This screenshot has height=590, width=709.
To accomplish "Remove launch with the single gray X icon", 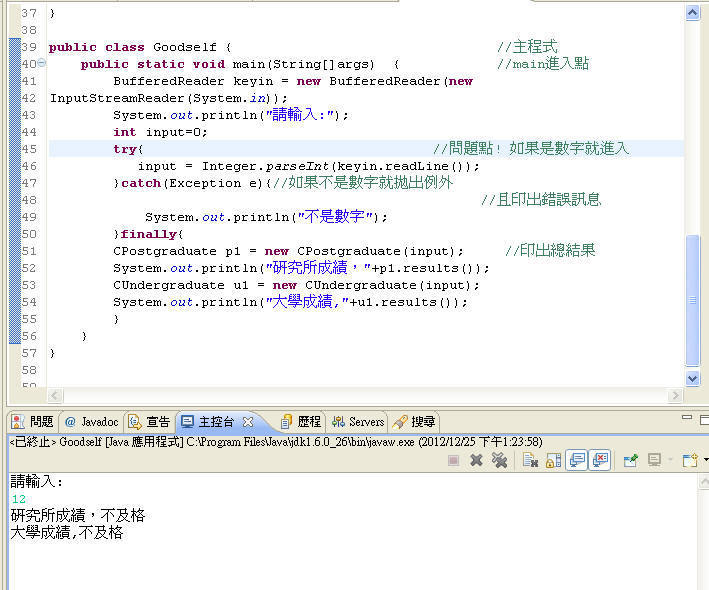I will (476, 460).
